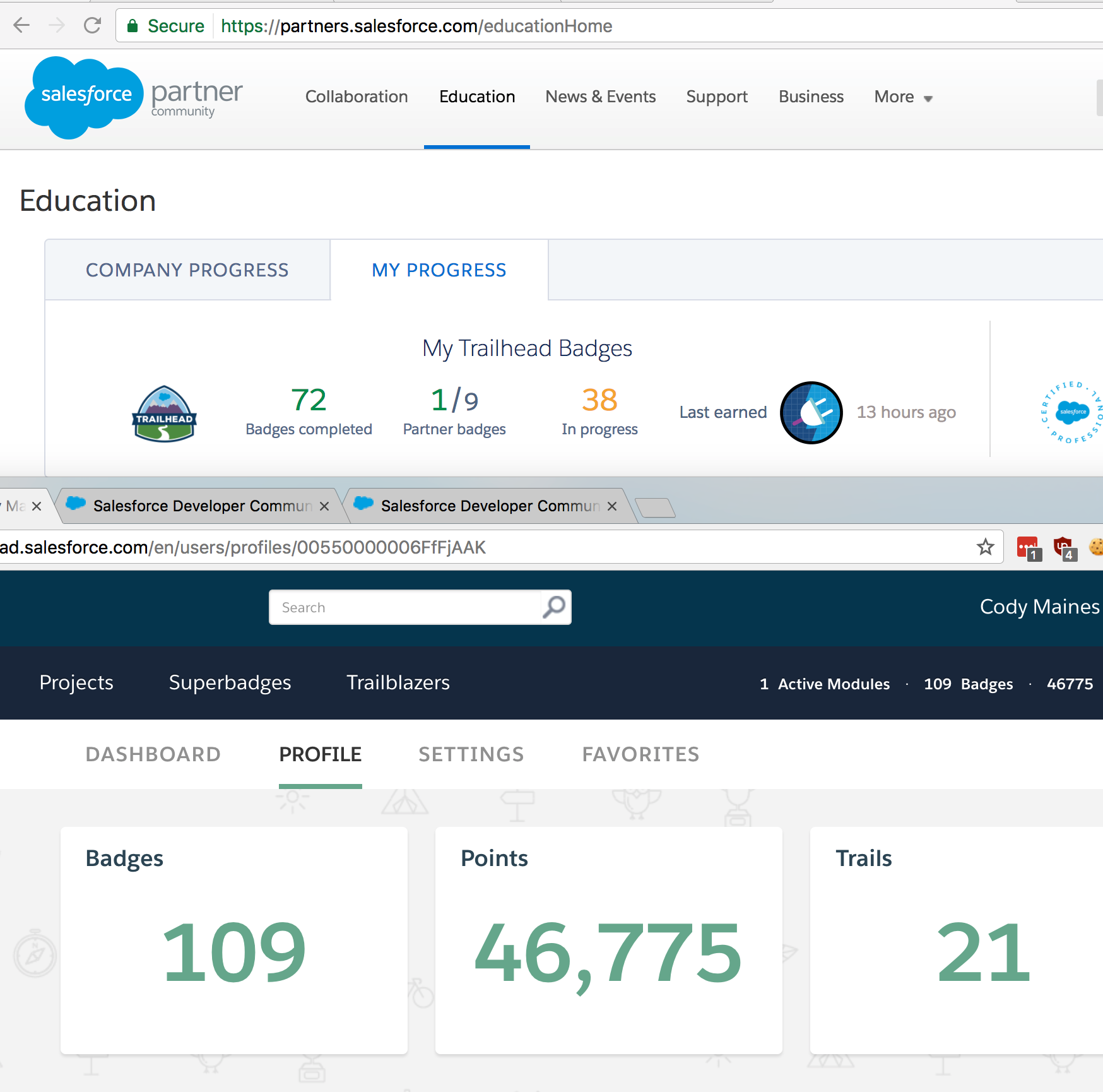Open the Superbadges link

coord(230,682)
